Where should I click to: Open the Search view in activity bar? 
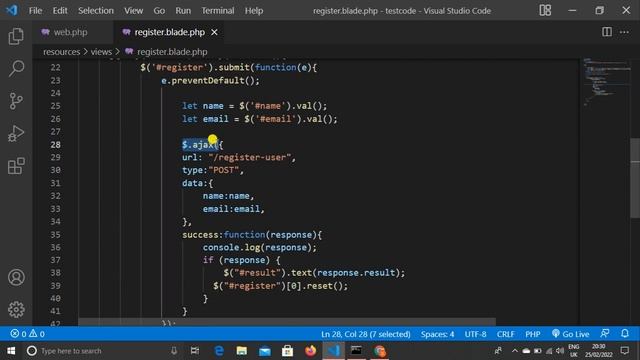point(16,68)
